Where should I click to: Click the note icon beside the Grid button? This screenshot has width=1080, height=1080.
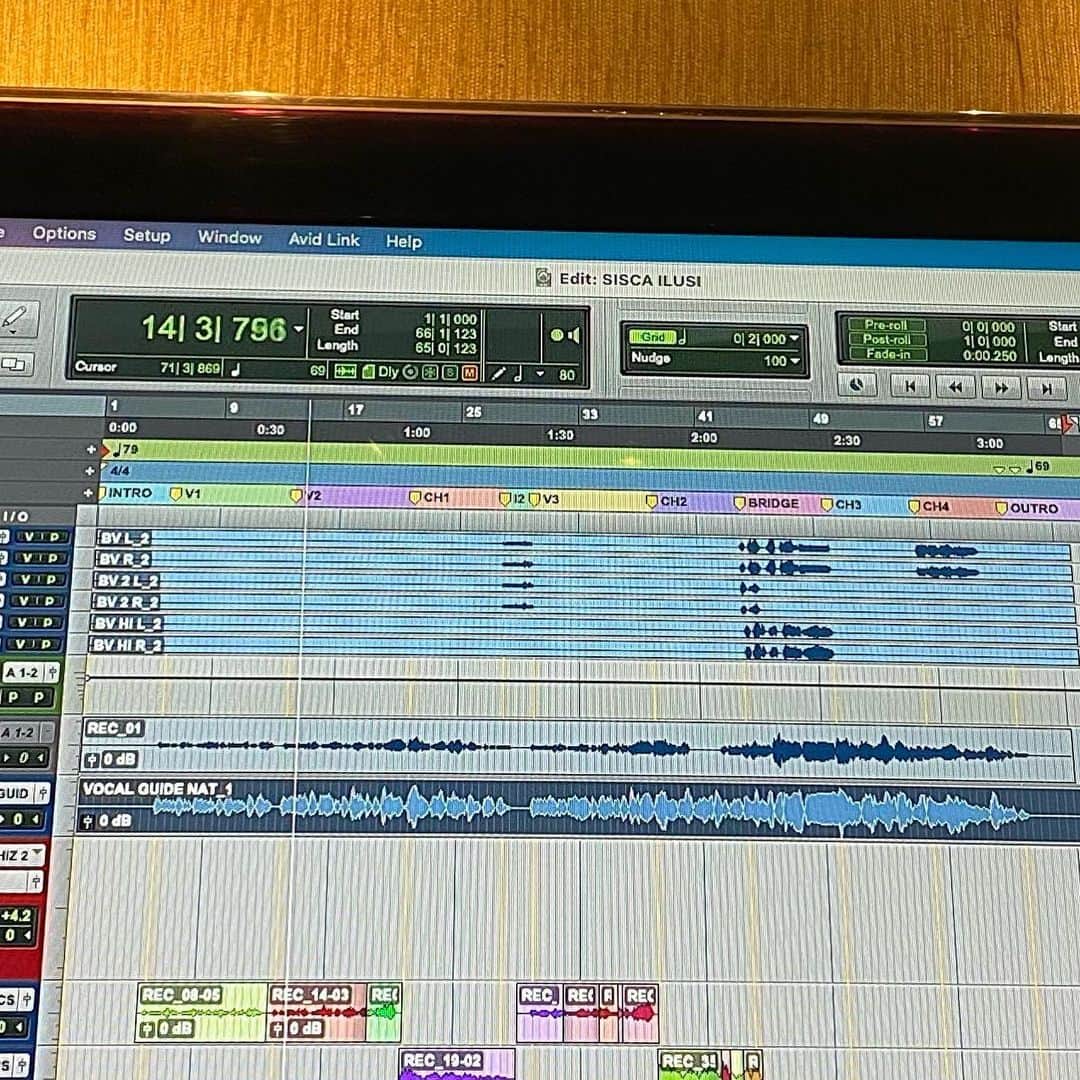[682, 338]
